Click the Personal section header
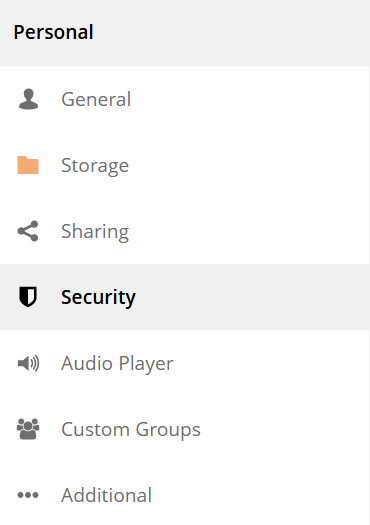This screenshot has height=525, width=370. pos(53,32)
